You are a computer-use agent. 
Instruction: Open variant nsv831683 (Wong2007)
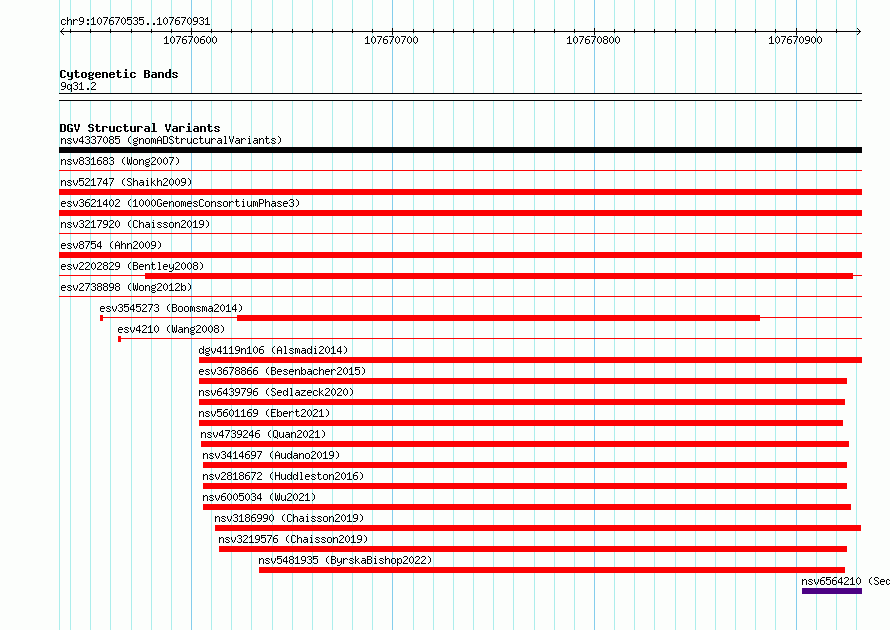point(120,161)
